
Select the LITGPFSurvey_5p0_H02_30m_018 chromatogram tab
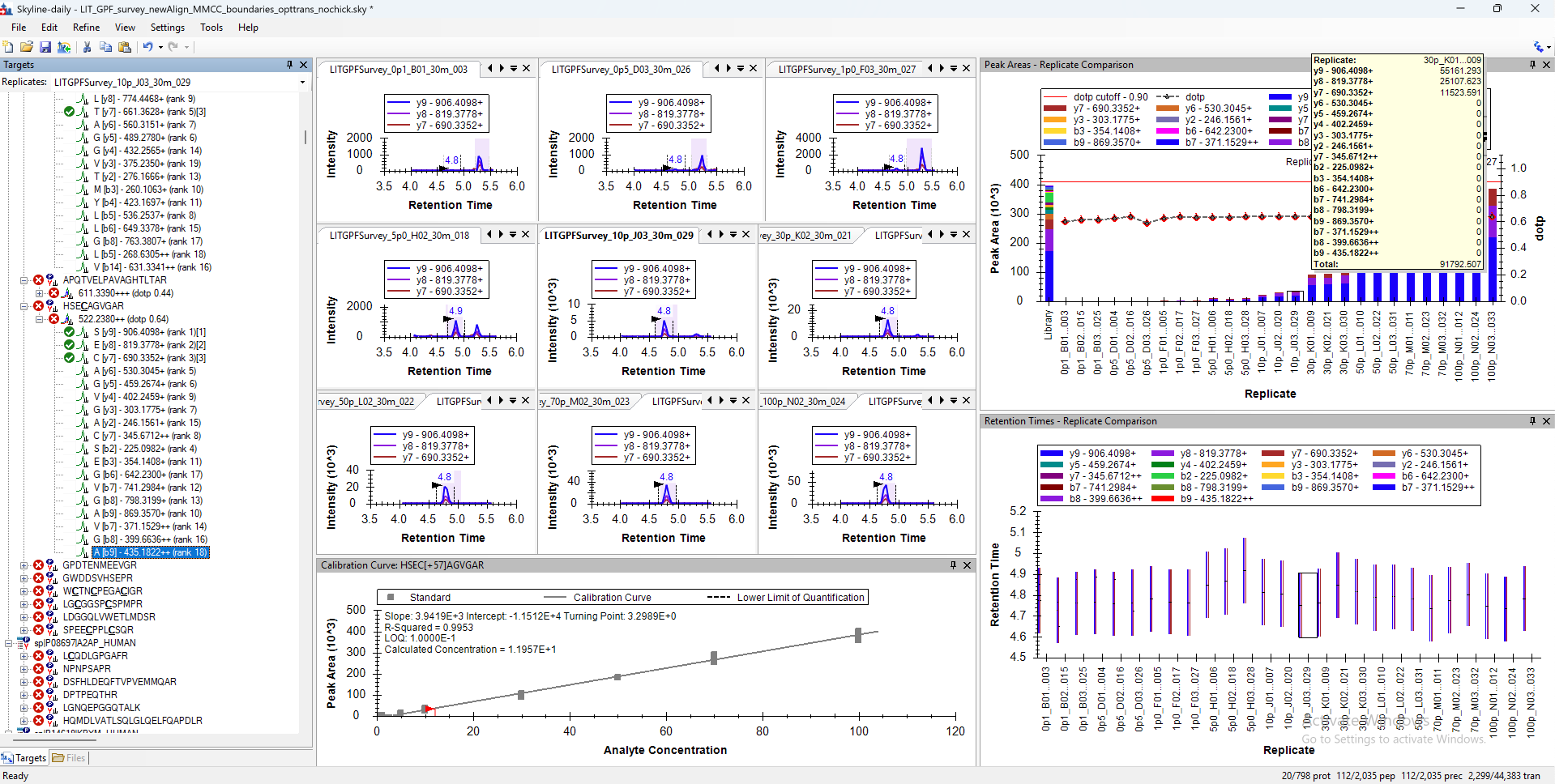pos(399,236)
